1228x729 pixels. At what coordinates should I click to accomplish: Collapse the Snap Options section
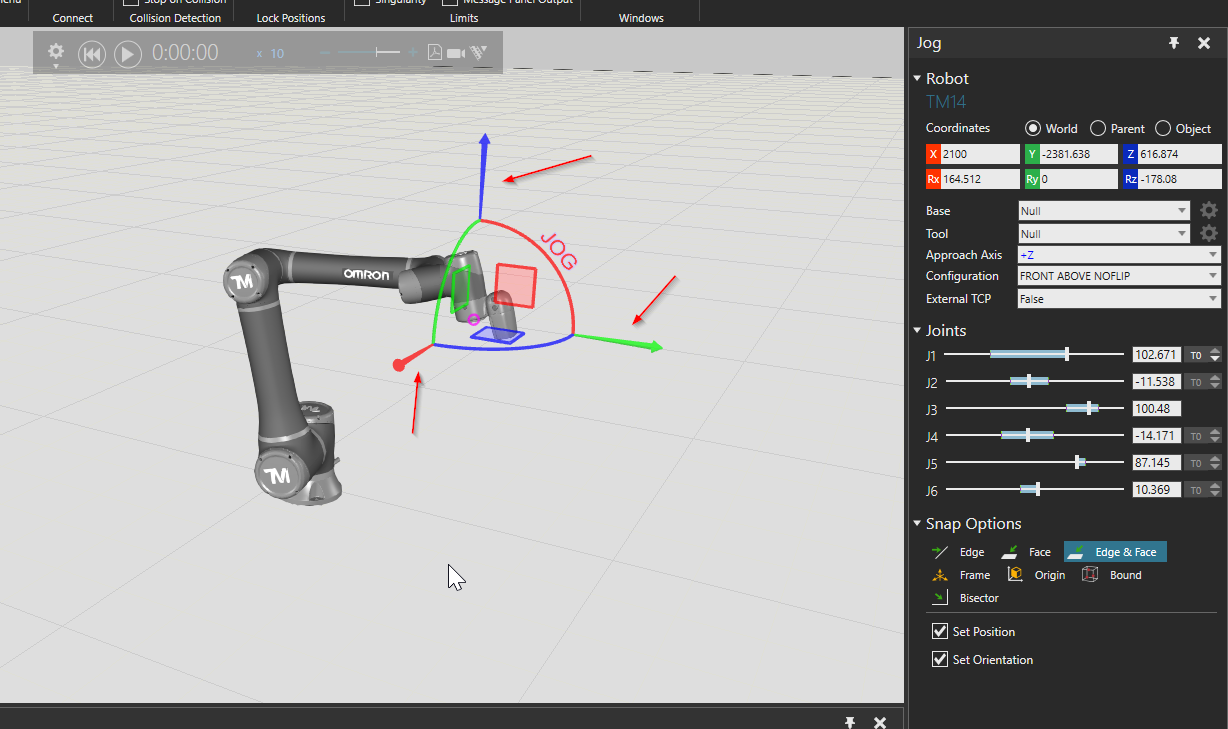pyautogui.click(x=917, y=524)
